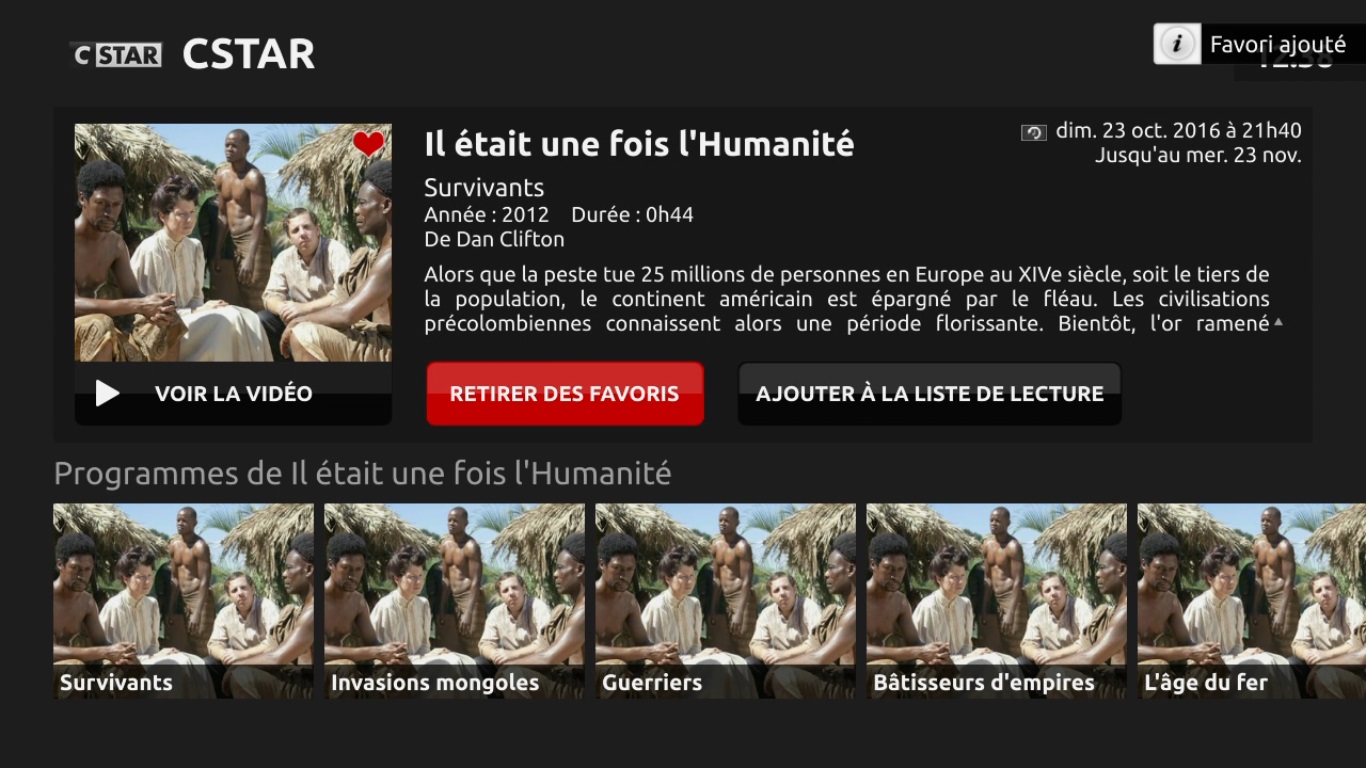The height and width of the screenshot is (768, 1366).
Task: Open the Invasions mongoles episode
Action: point(454,601)
